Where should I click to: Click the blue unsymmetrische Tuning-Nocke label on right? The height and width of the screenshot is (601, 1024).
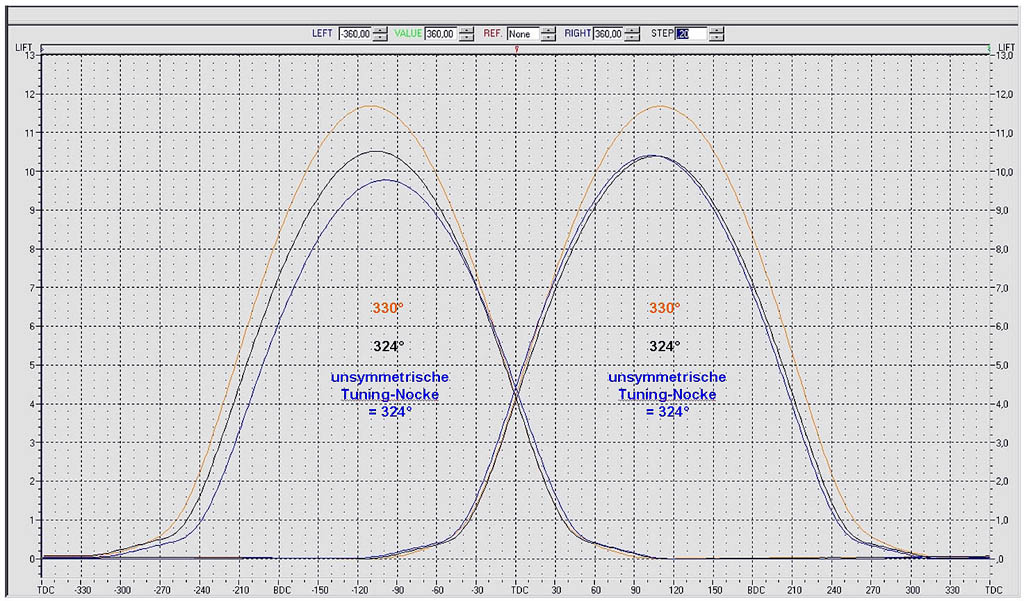pos(666,394)
